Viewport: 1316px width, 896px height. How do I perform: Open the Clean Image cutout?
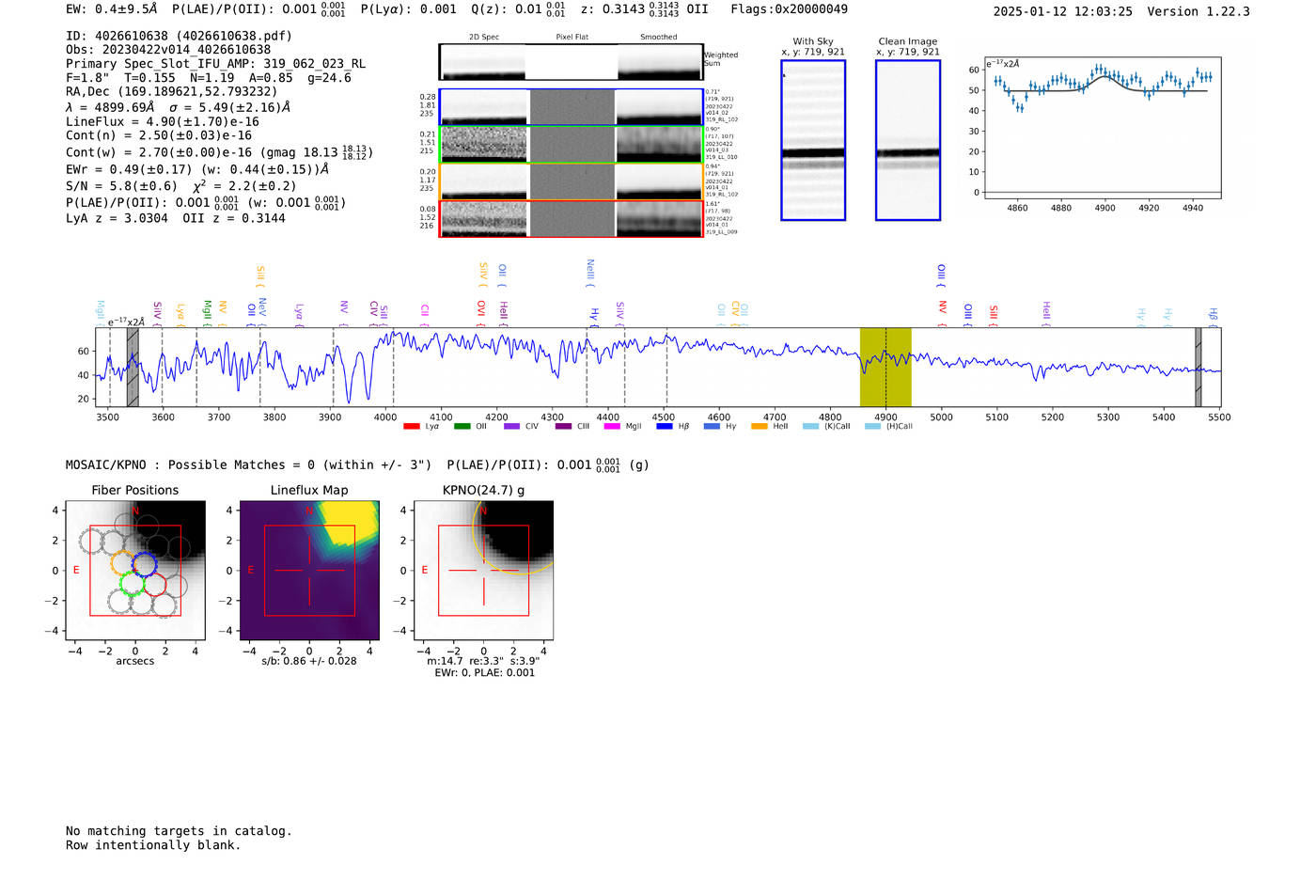point(908,140)
